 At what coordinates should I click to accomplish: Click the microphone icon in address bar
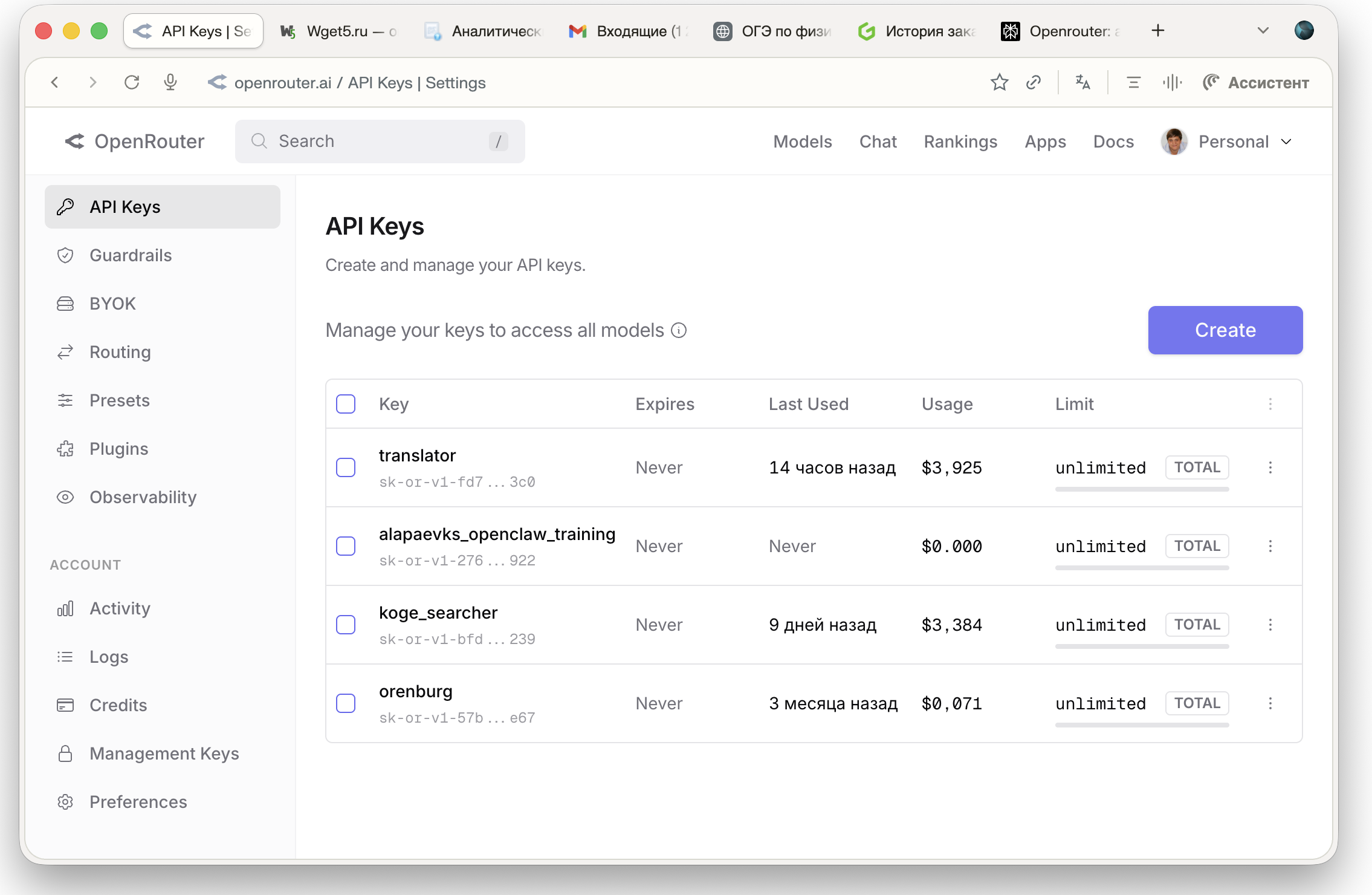[170, 82]
